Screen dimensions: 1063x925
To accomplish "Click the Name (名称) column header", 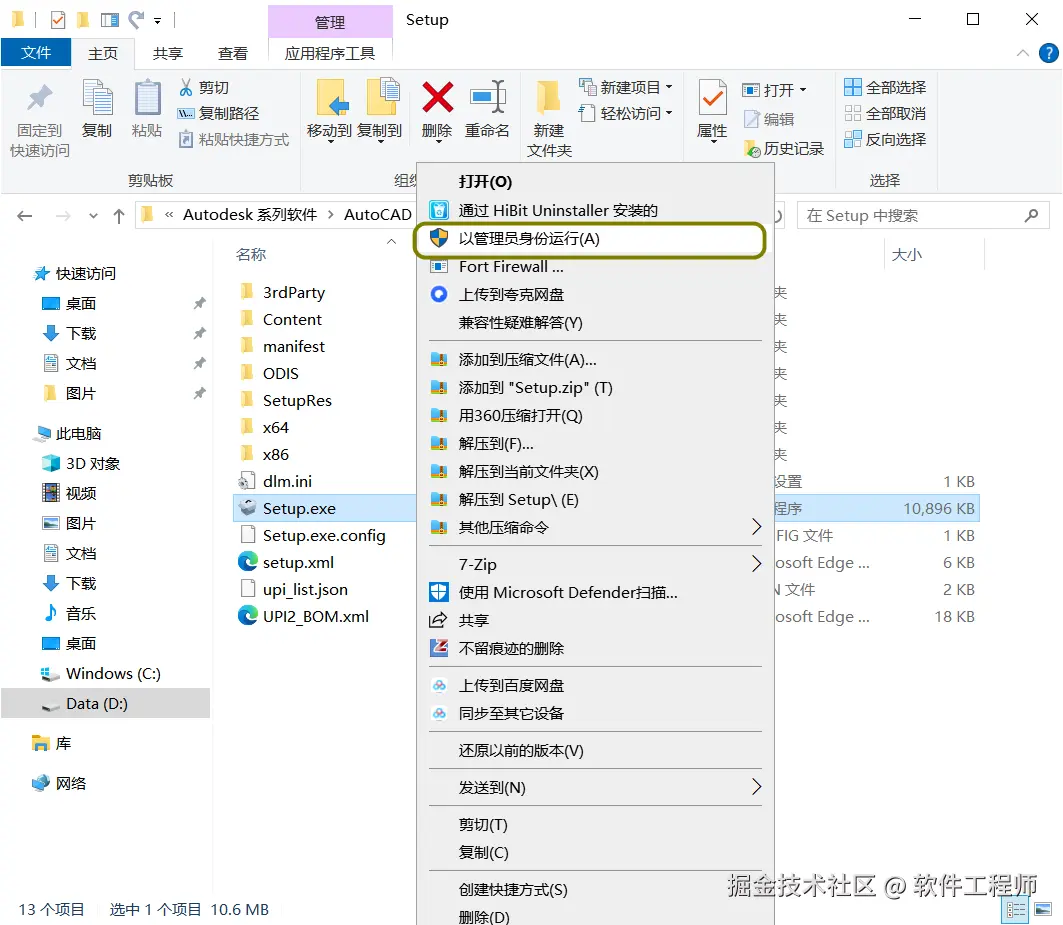I will [251, 254].
